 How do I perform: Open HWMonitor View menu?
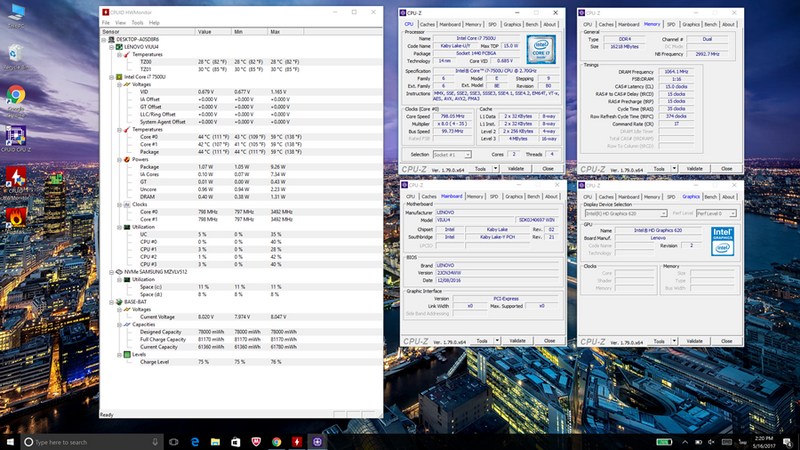click(x=120, y=23)
